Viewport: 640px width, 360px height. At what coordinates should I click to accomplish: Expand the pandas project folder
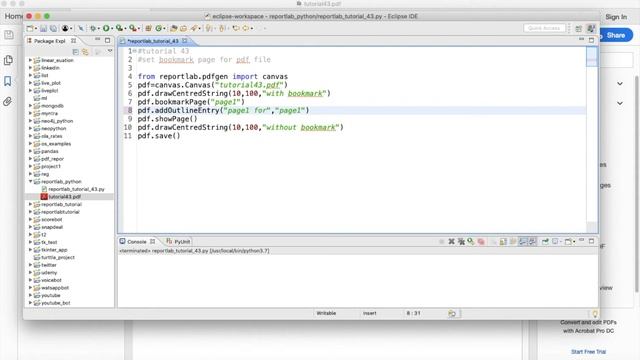pos(30,151)
